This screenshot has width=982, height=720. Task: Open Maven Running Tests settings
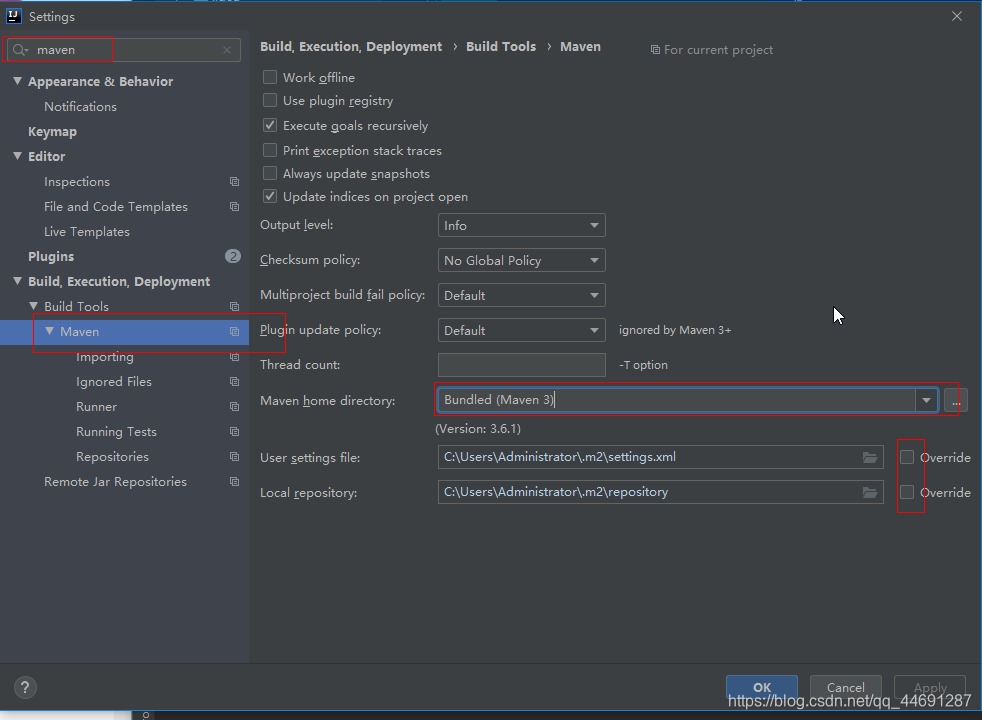point(116,432)
